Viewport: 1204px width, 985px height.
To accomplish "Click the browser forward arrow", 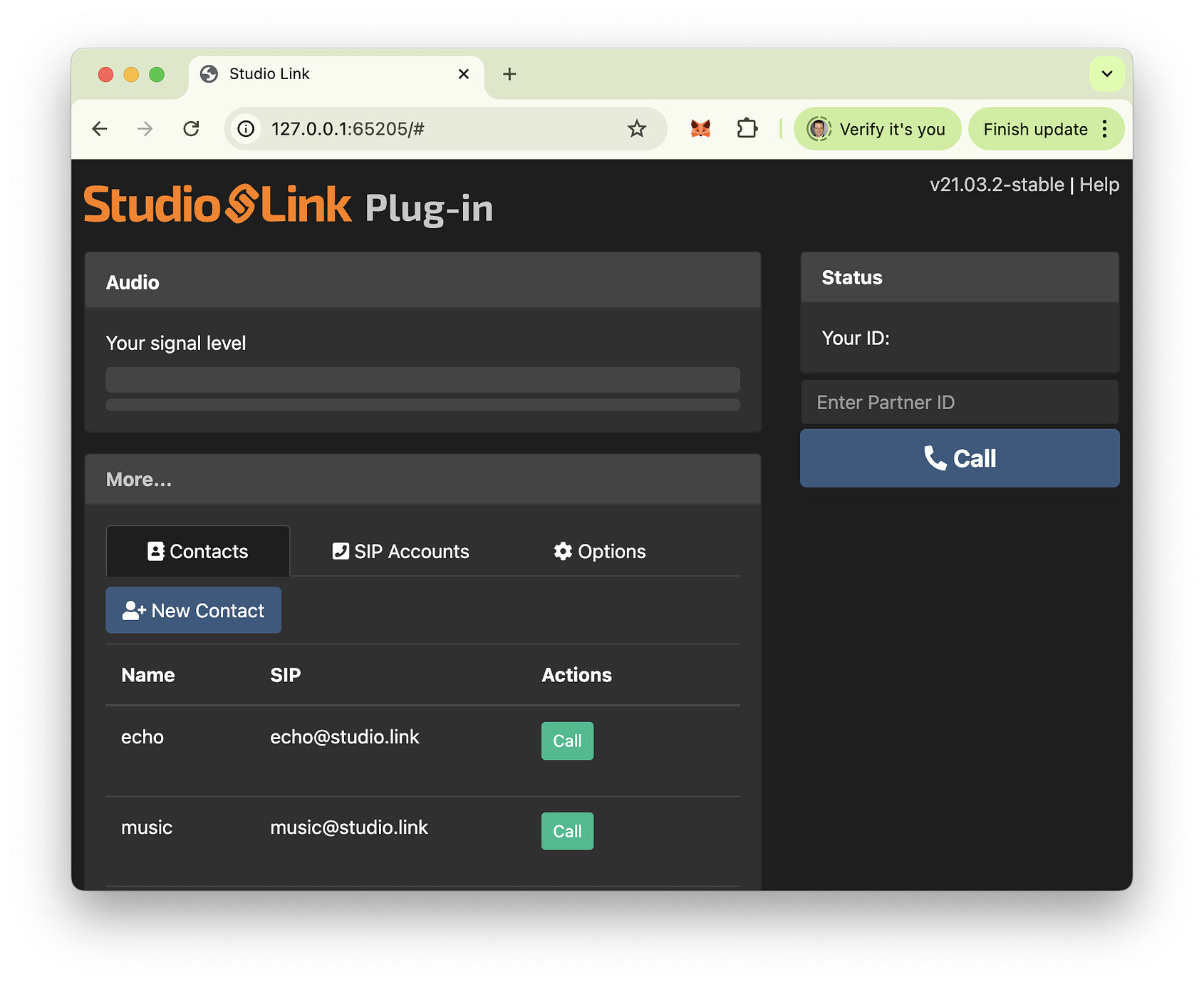I will point(145,129).
